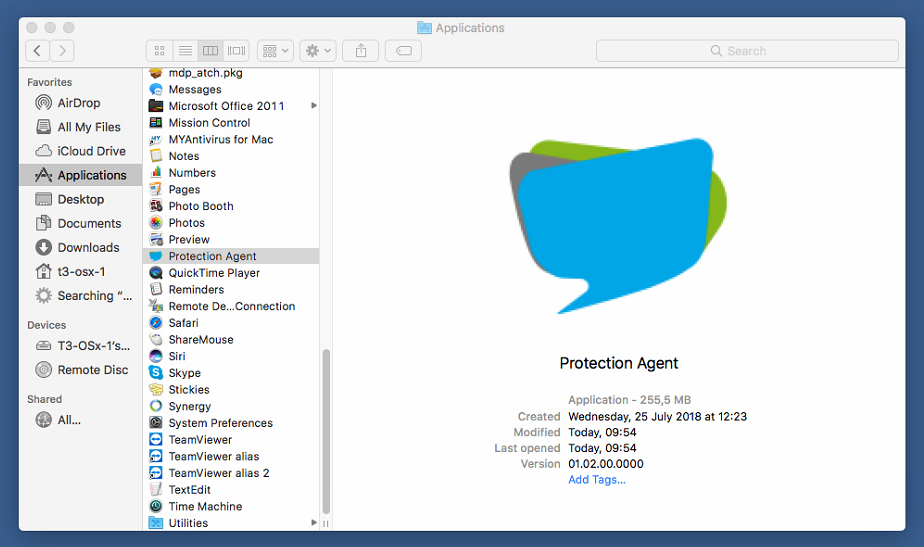
Task: Select the ShareMouse app icon
Action: 156,340
